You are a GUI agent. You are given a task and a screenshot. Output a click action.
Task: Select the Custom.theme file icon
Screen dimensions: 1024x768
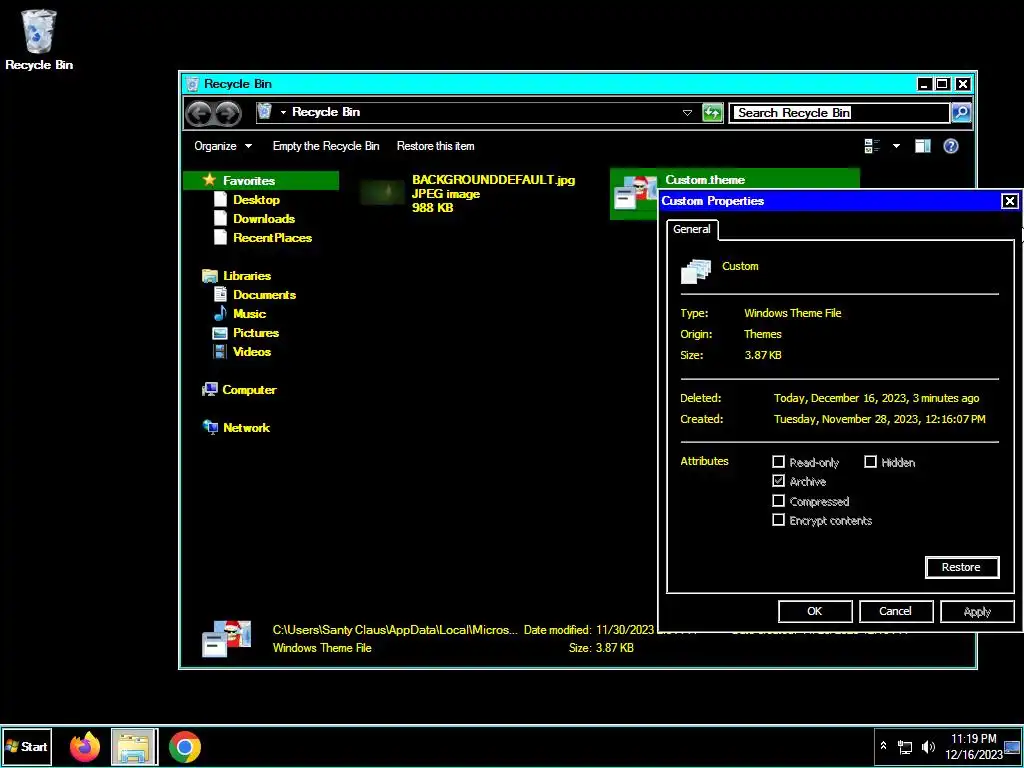635,193
